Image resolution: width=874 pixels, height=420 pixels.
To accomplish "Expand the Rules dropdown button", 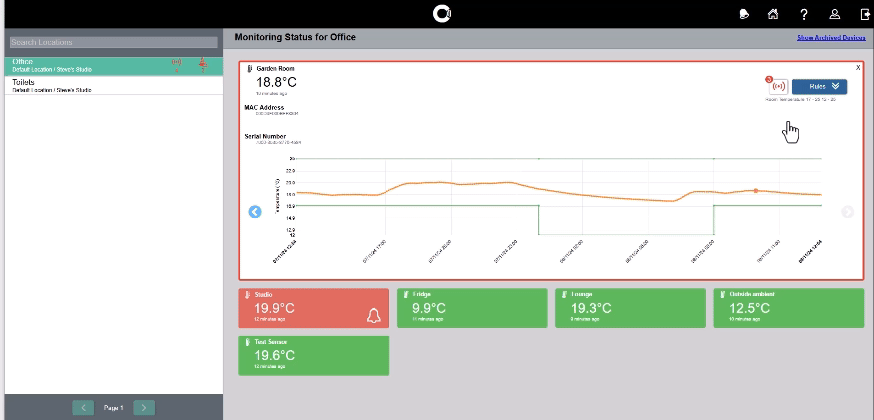I will point(826,87).
